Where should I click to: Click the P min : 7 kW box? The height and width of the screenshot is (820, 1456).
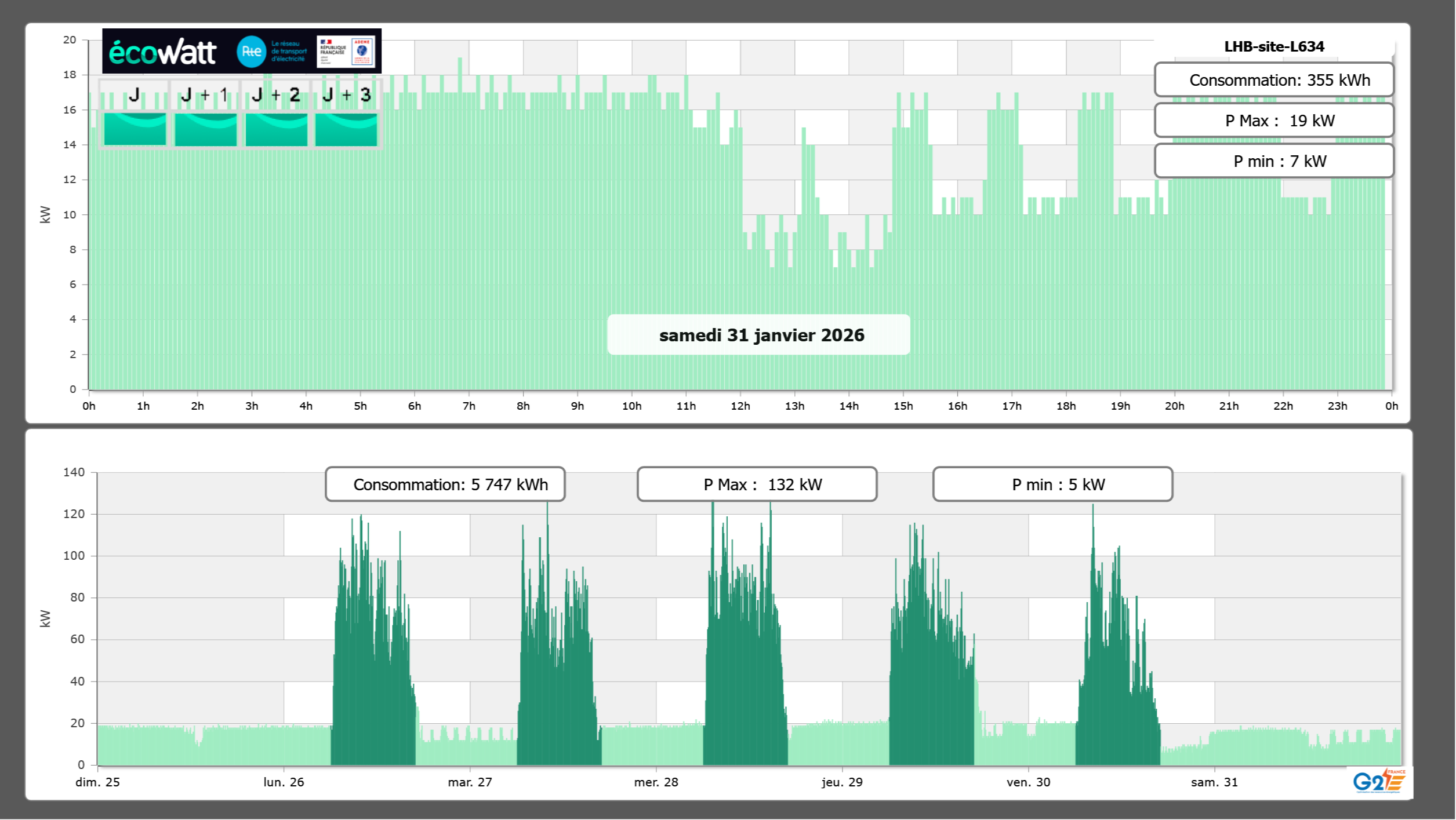1273,161
